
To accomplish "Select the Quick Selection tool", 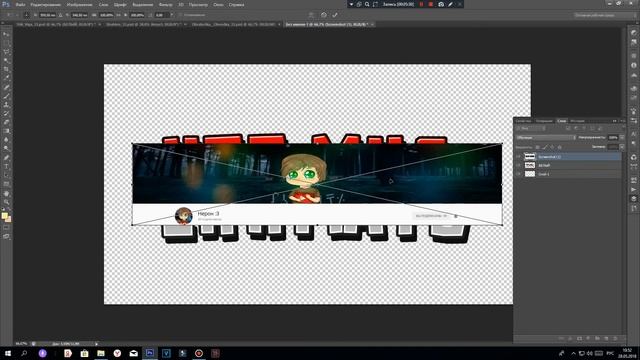I will point(6,61).
